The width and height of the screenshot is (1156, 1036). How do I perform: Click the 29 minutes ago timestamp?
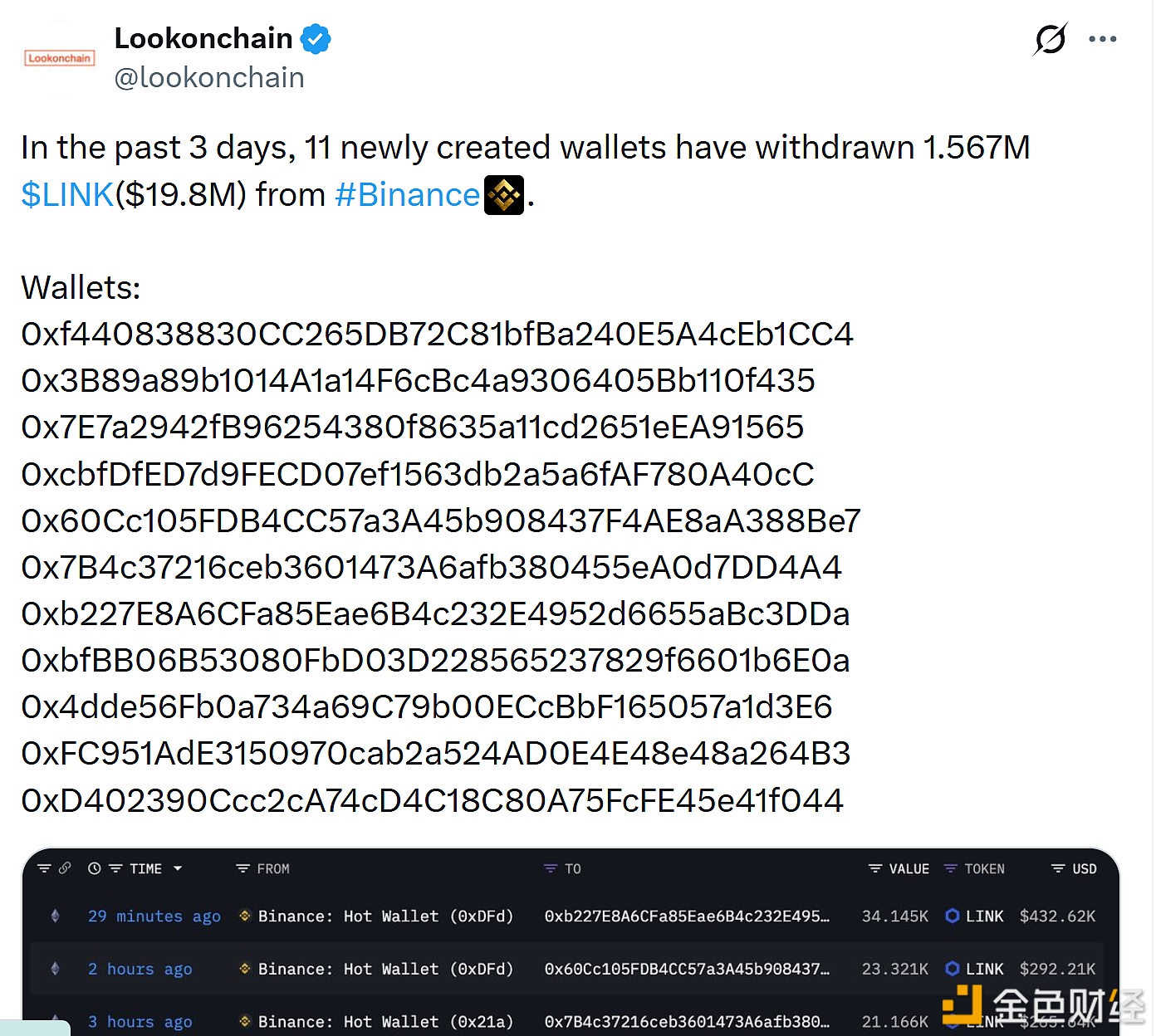pos(154,916)
